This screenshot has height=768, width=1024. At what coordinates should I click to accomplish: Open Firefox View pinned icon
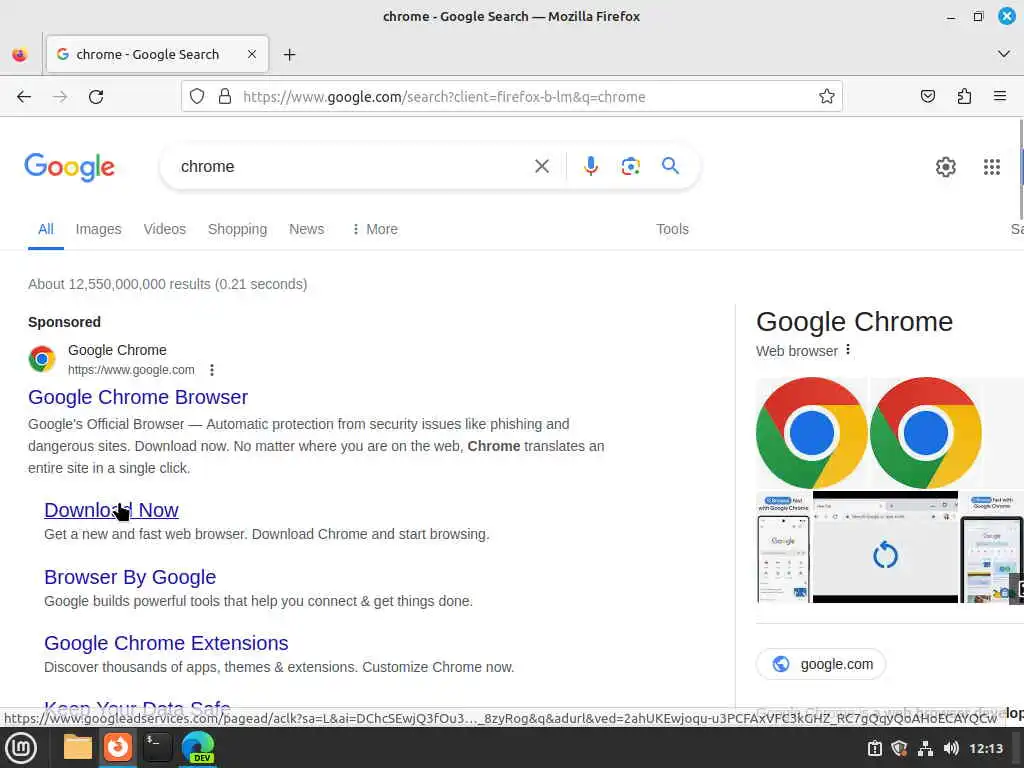tap(20, 55)
